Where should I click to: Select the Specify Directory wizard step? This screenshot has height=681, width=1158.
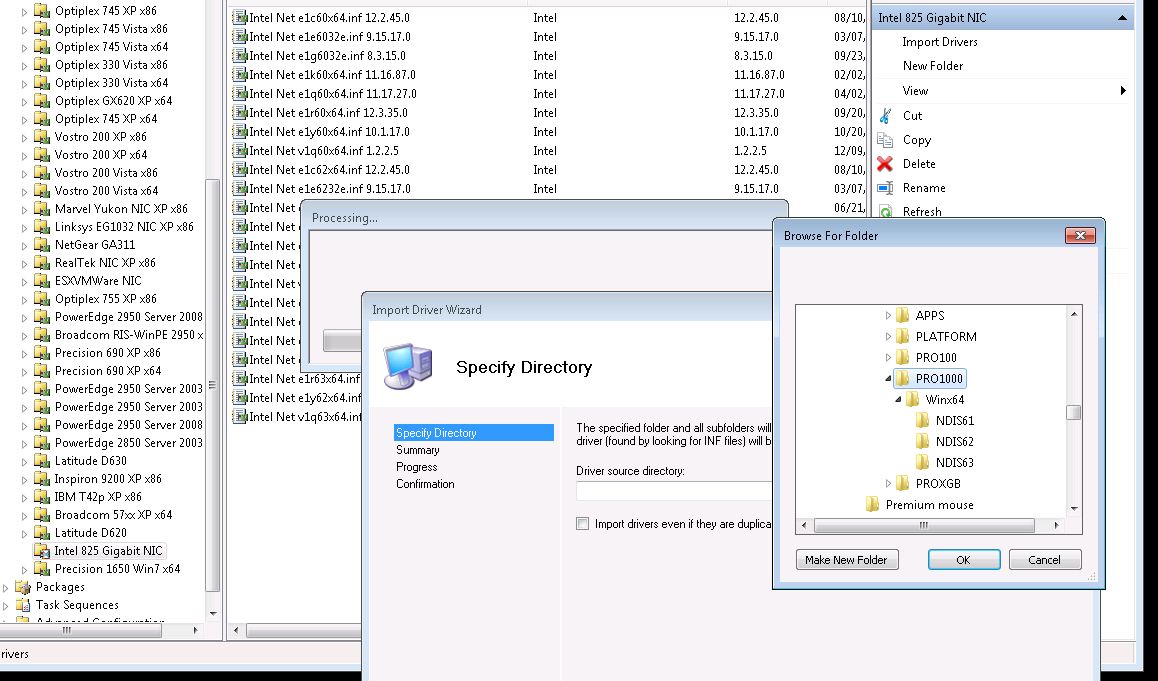click(473, 433)
